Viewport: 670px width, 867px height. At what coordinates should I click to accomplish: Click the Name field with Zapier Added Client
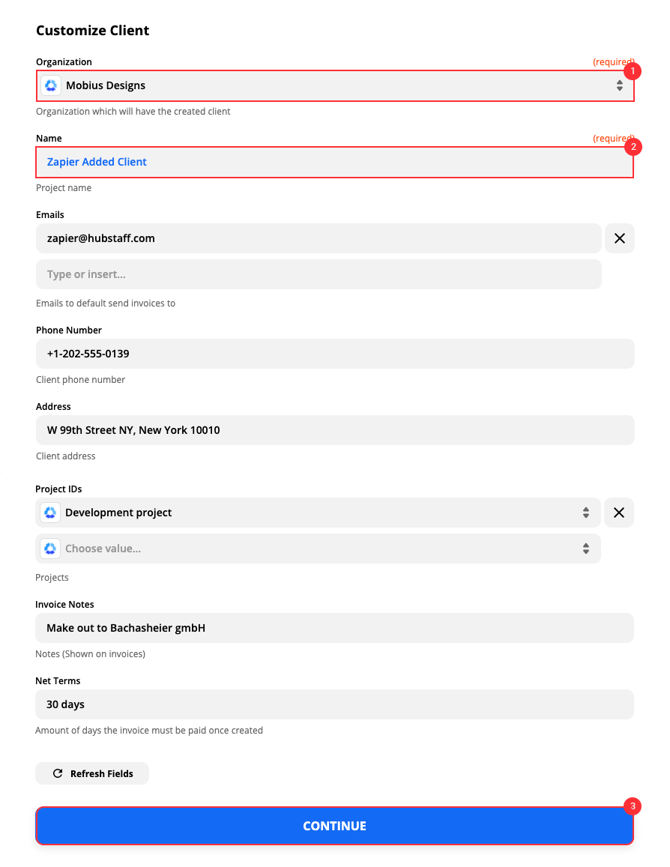coord(334,162)
